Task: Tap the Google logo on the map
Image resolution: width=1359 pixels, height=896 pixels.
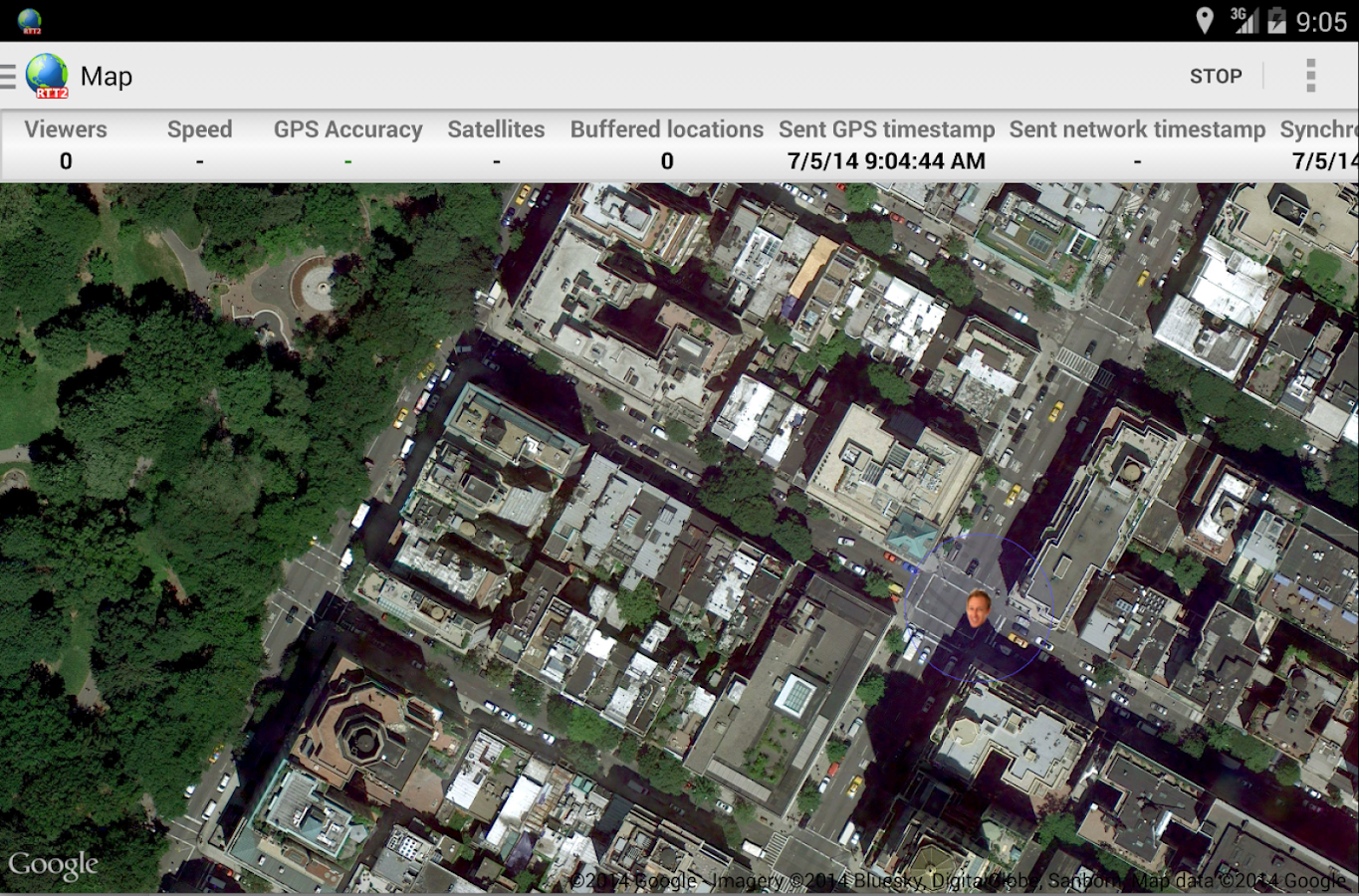Action: click(x=55, y=863)
